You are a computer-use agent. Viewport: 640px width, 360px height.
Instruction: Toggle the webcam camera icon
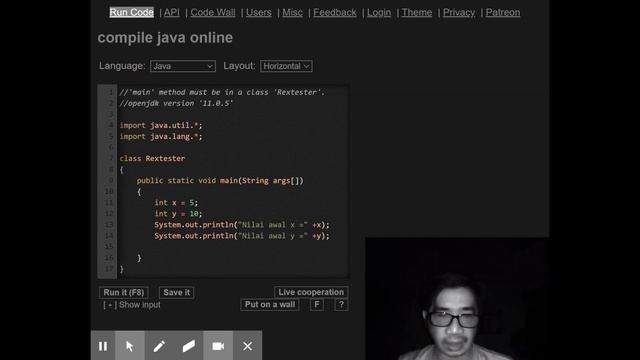(218, 346)
